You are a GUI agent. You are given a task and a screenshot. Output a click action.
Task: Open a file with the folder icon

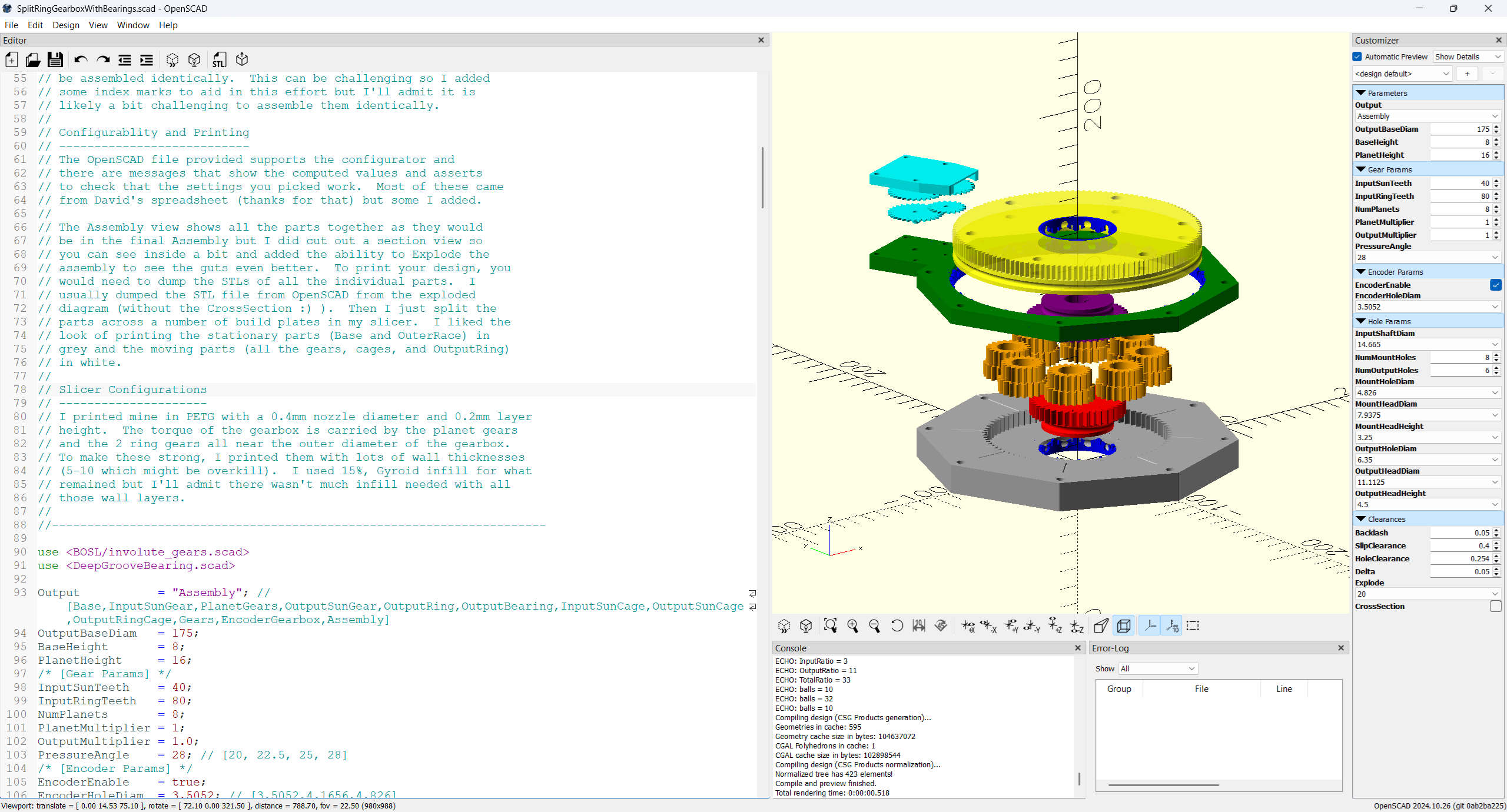point(33,59)
